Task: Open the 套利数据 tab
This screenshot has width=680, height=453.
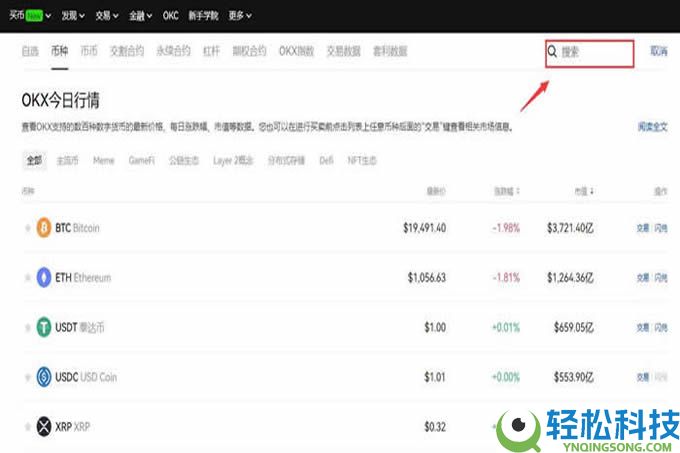Action: click(x=390, y=51)
